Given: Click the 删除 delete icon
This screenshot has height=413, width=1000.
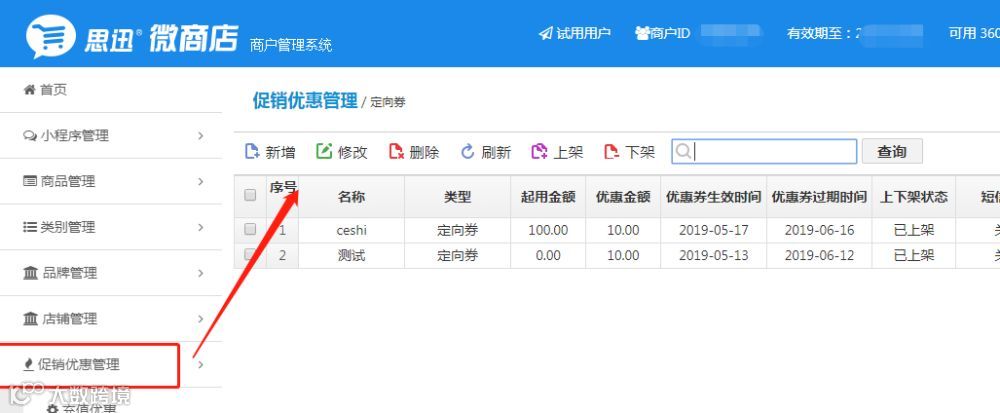Looking at the screenshot, I should click(x=397, y=152).
